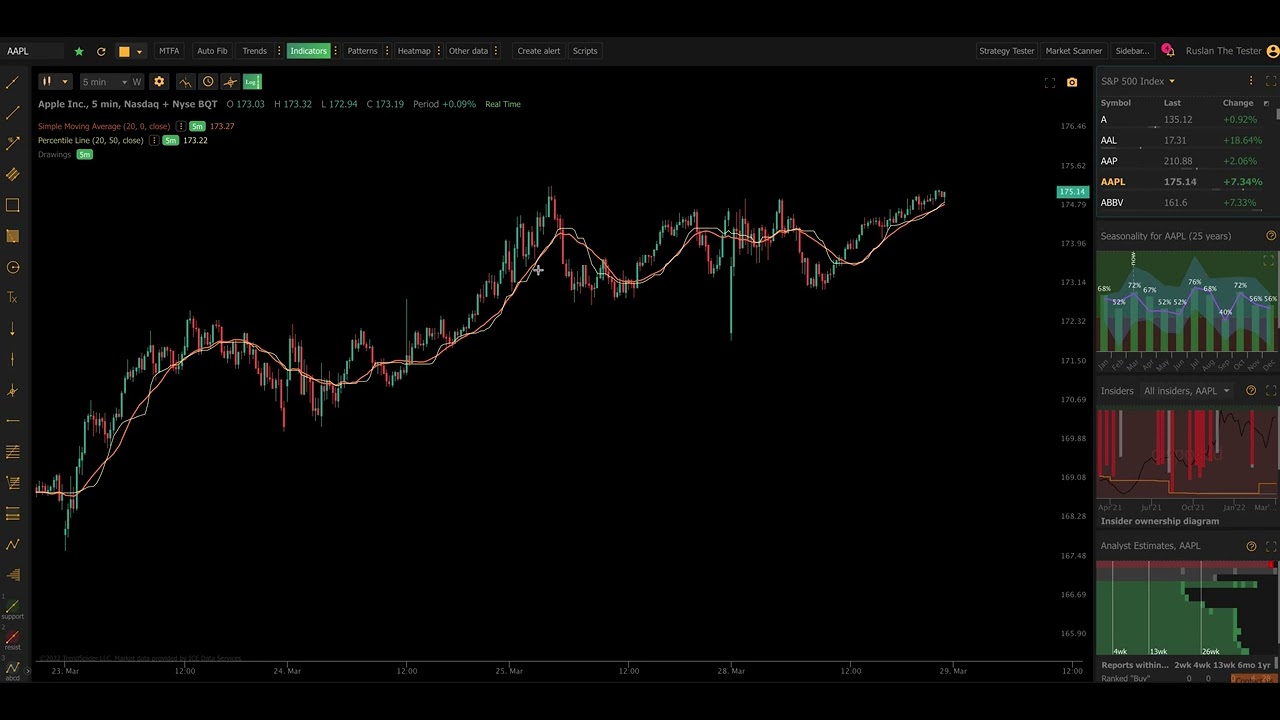Click the zigzag line icon beside the gear
1280x720 pixels.
185,82
